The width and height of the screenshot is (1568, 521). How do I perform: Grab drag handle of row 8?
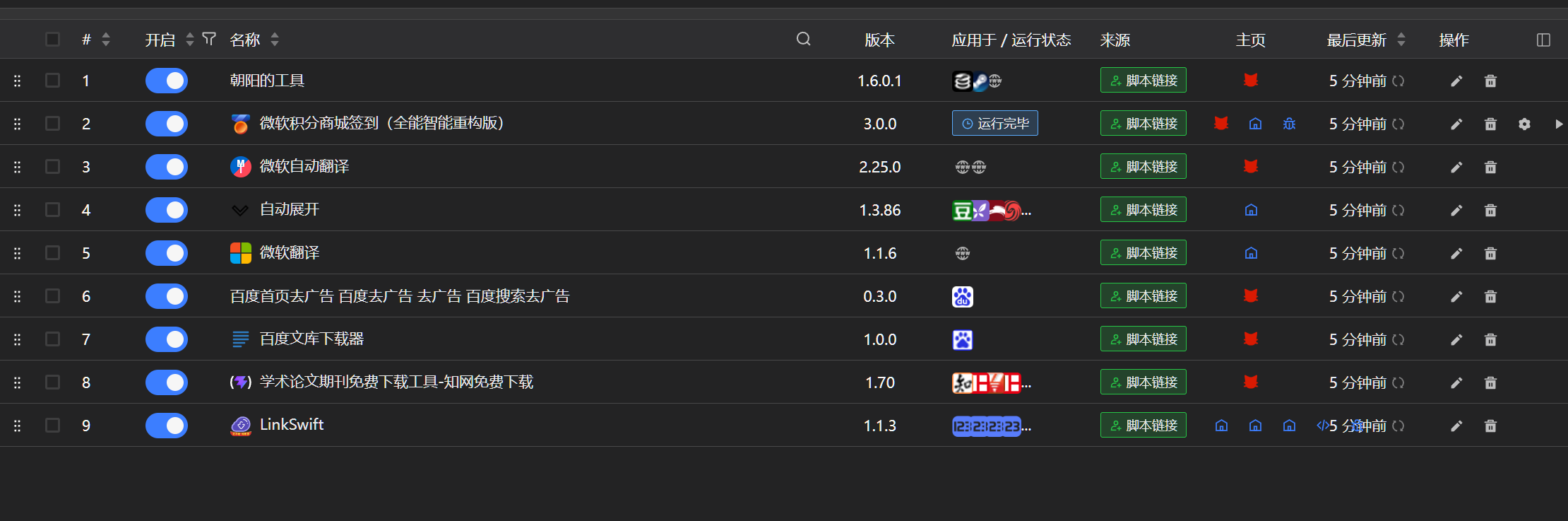coord(18,382)
